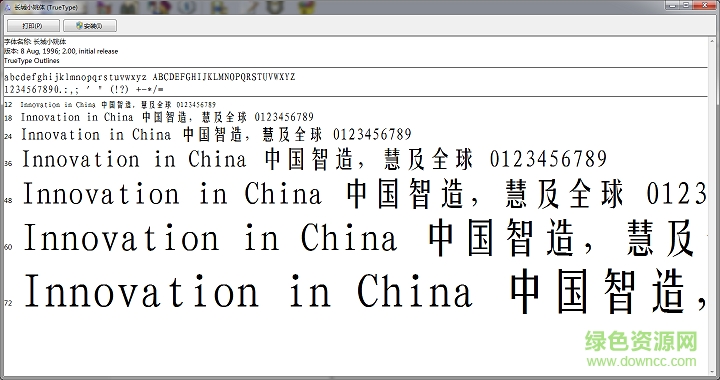Click the '1234567890.:,;' digits and symbols line
Screen dimensions: 720x380
pos(84,89)
